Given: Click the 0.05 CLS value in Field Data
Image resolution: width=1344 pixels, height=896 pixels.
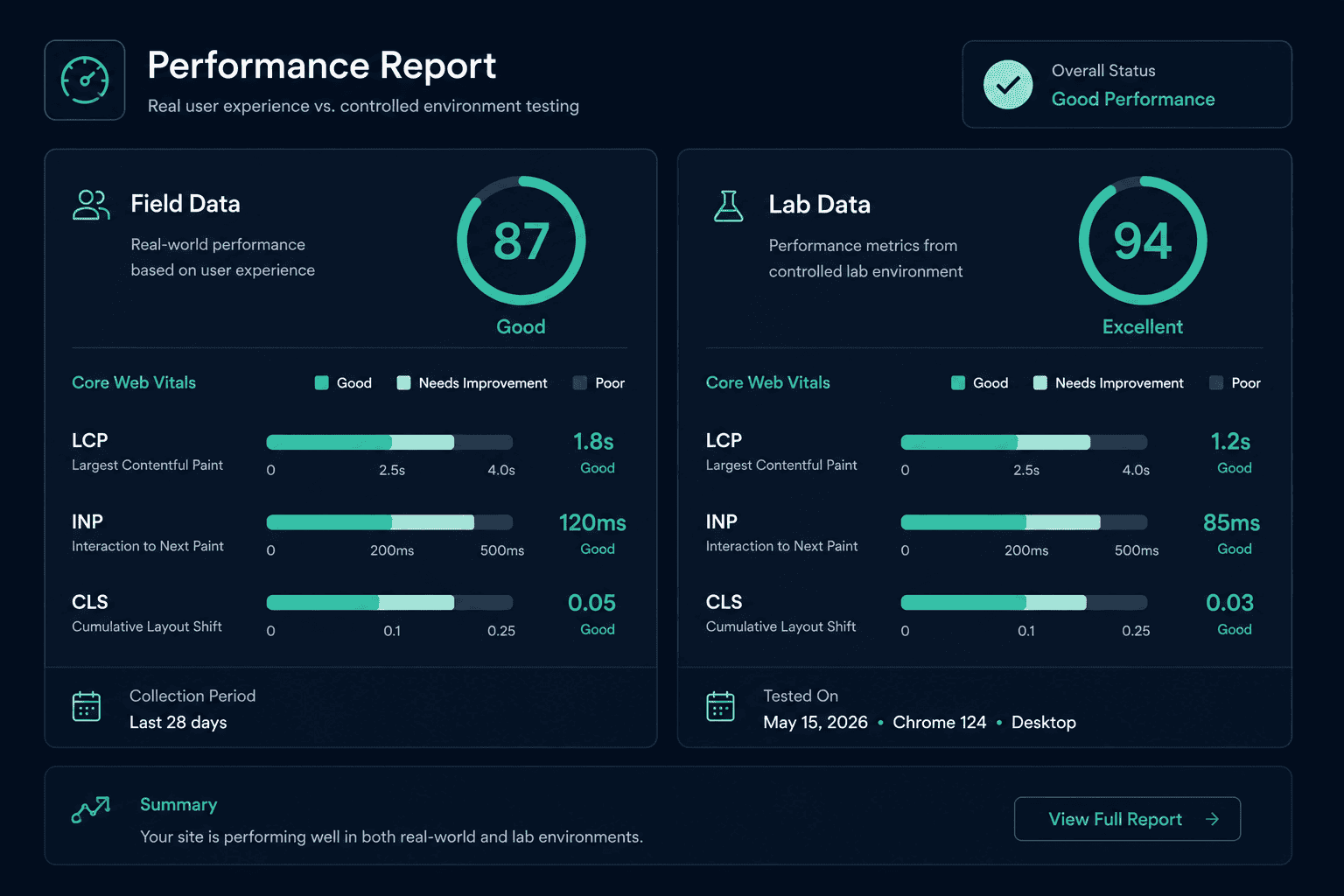Looking at the screenshot, I should pyautogui.click(x=591, y=603).
